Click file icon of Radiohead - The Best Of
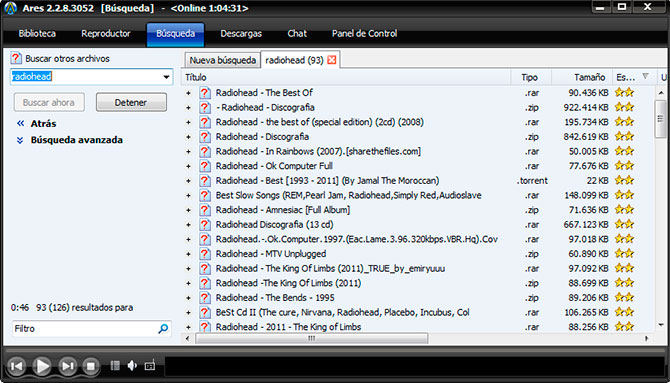 [205, 93]
